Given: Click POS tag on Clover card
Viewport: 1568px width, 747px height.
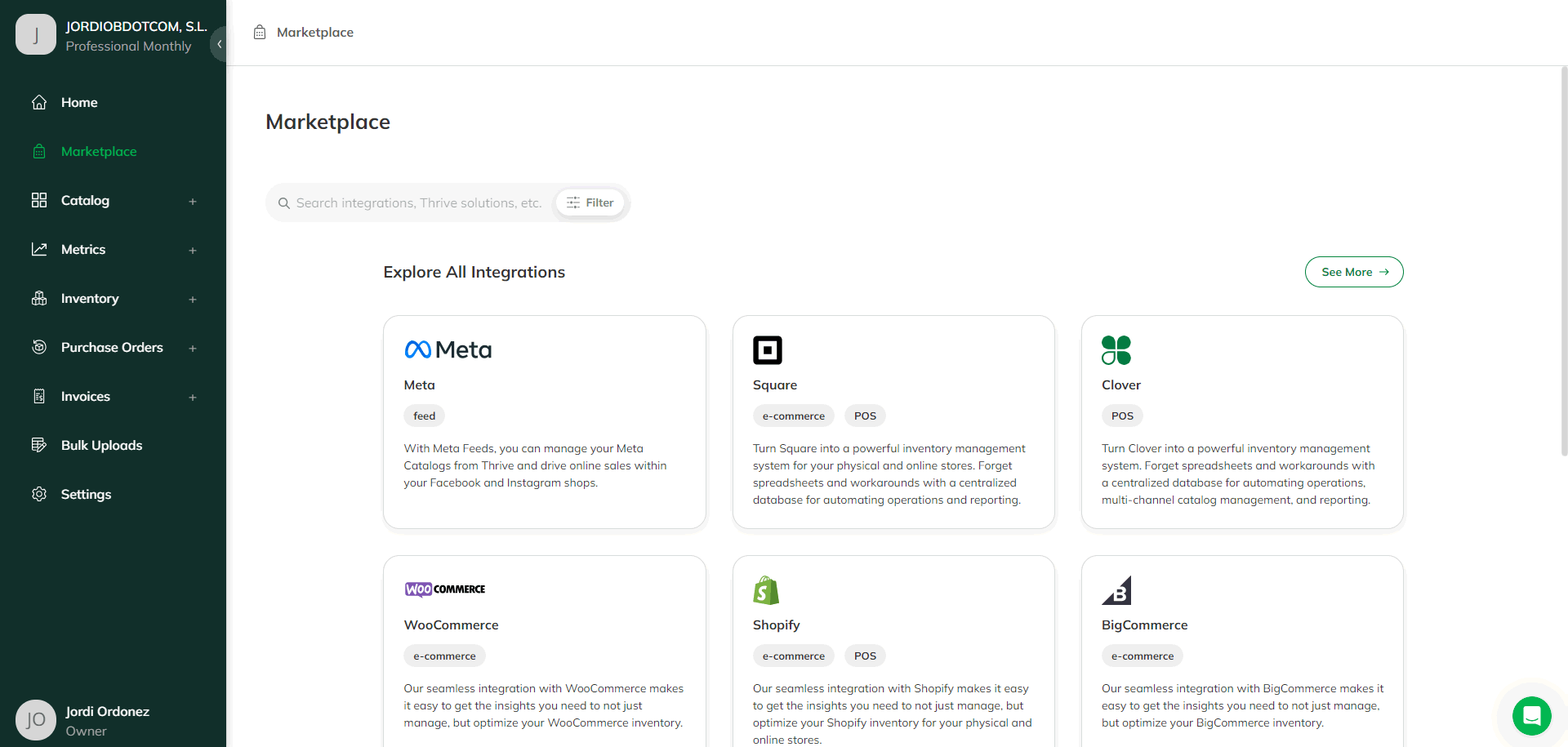Looking at the screenshot, I should pos(1122,416).
